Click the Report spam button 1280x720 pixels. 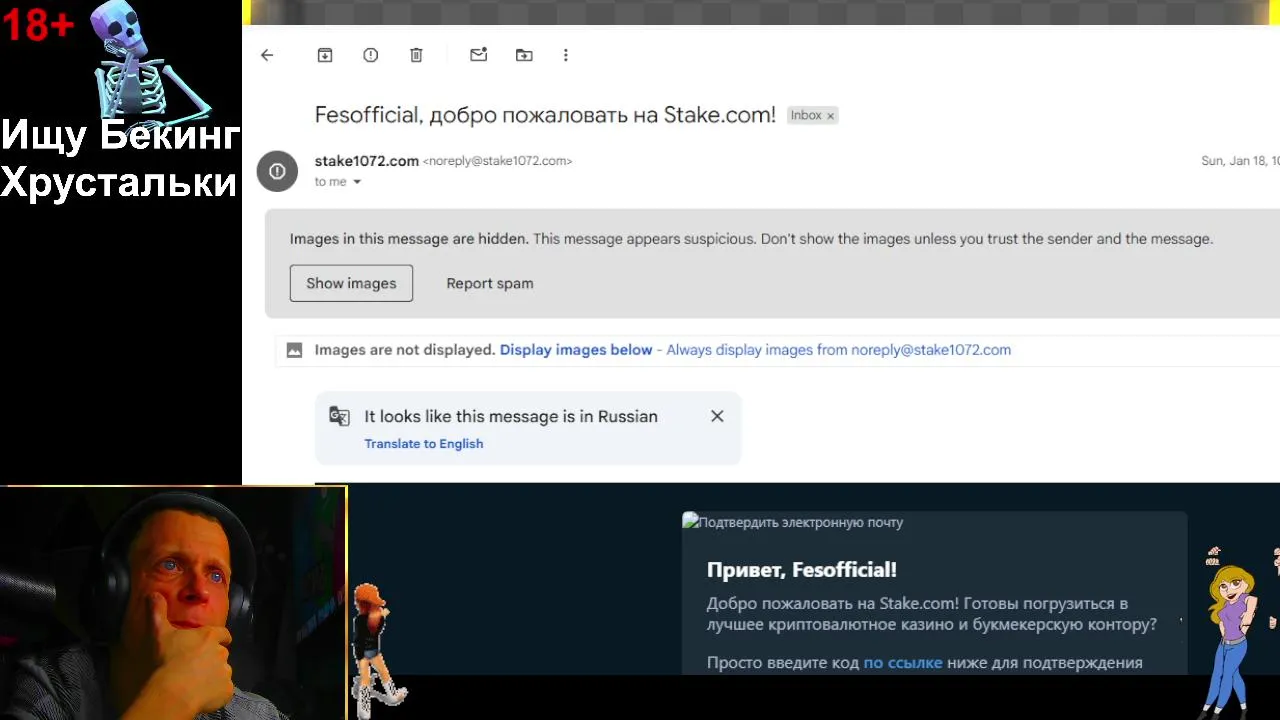point(490,283)
